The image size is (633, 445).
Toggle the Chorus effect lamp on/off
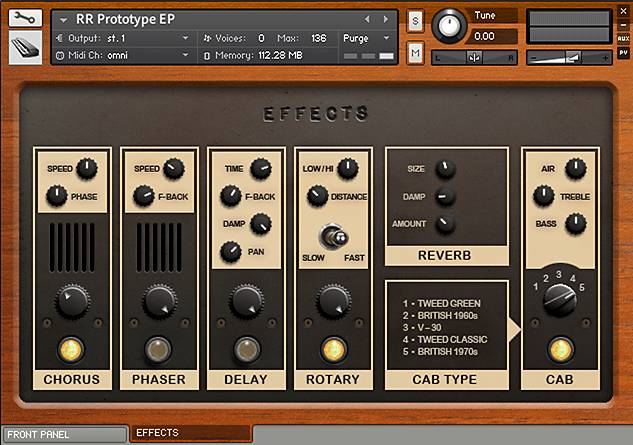(71, 349)
